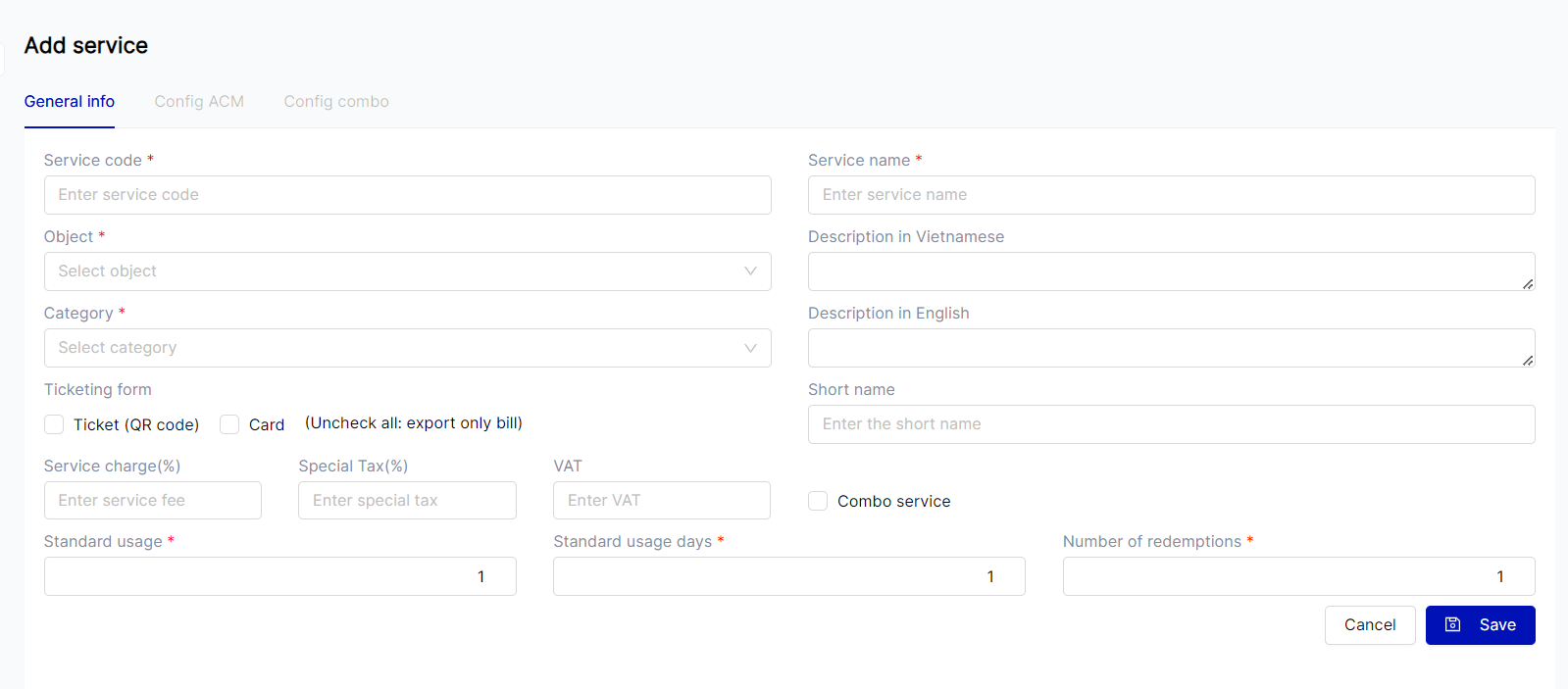Enable the Ticket (QR code) checkbox

(54, 424)
